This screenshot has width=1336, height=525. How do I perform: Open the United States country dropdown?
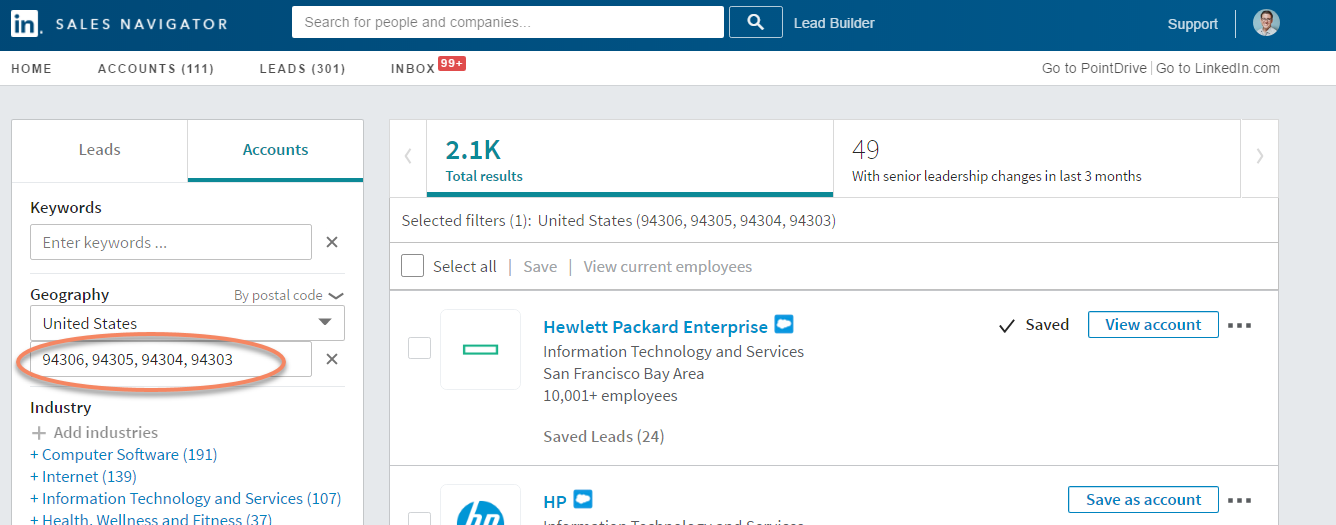(x=187, y=323)
